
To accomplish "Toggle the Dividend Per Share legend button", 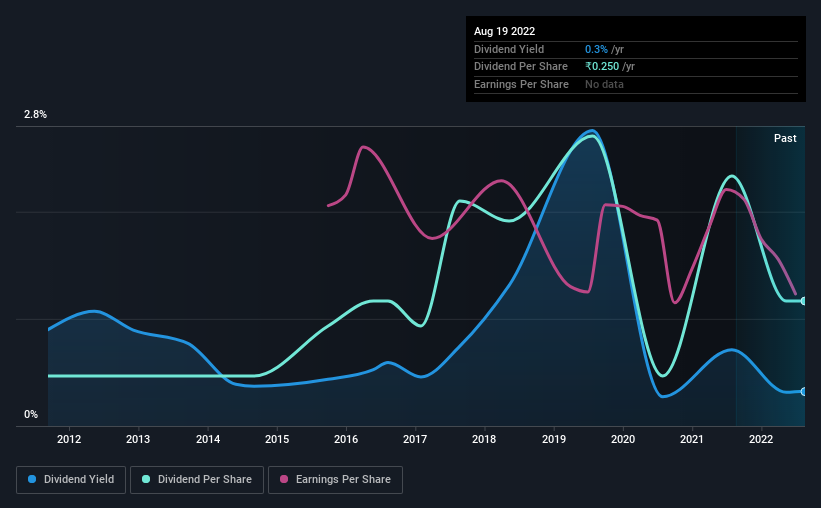I will (x=197, y=480).
